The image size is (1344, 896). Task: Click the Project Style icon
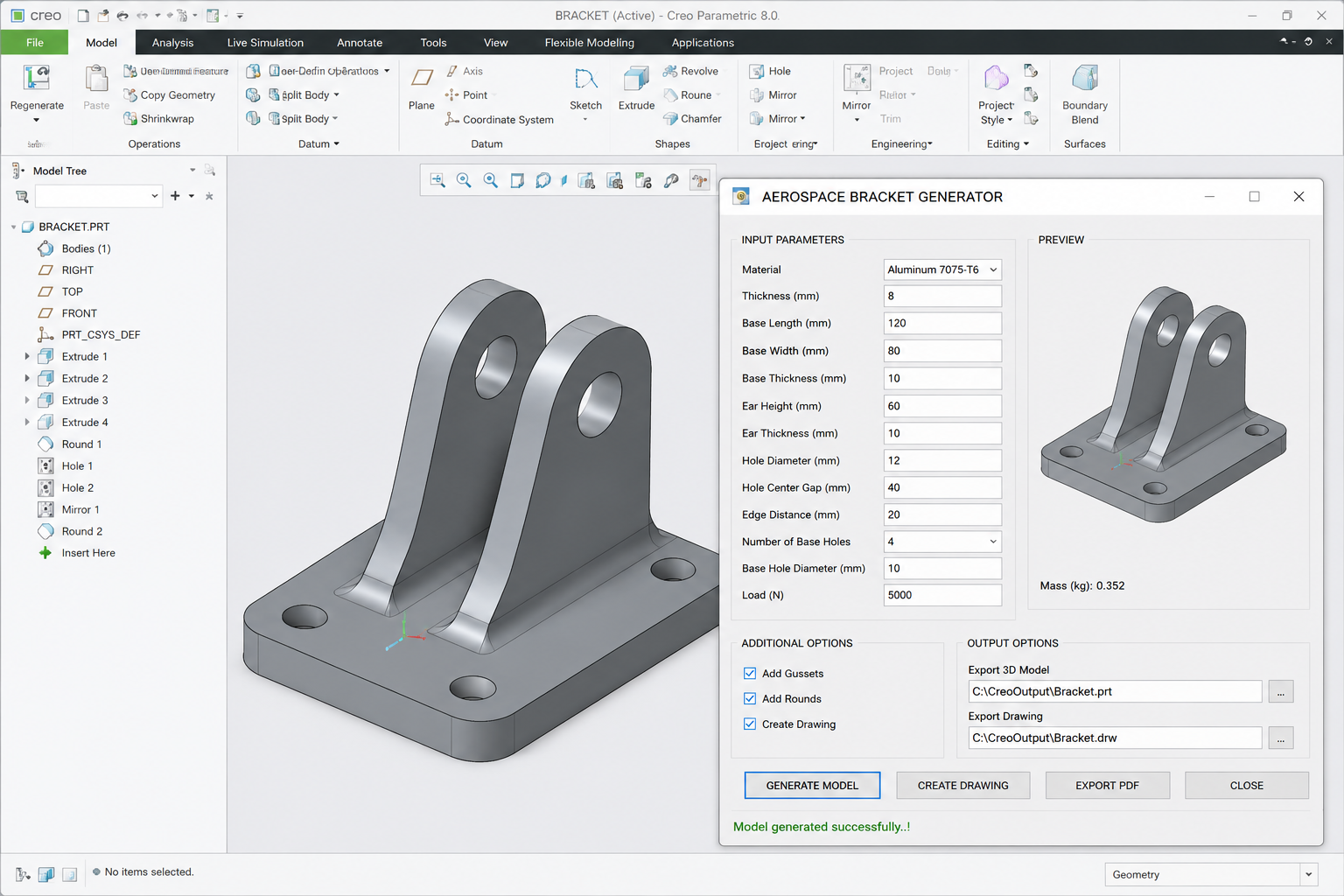997,78
